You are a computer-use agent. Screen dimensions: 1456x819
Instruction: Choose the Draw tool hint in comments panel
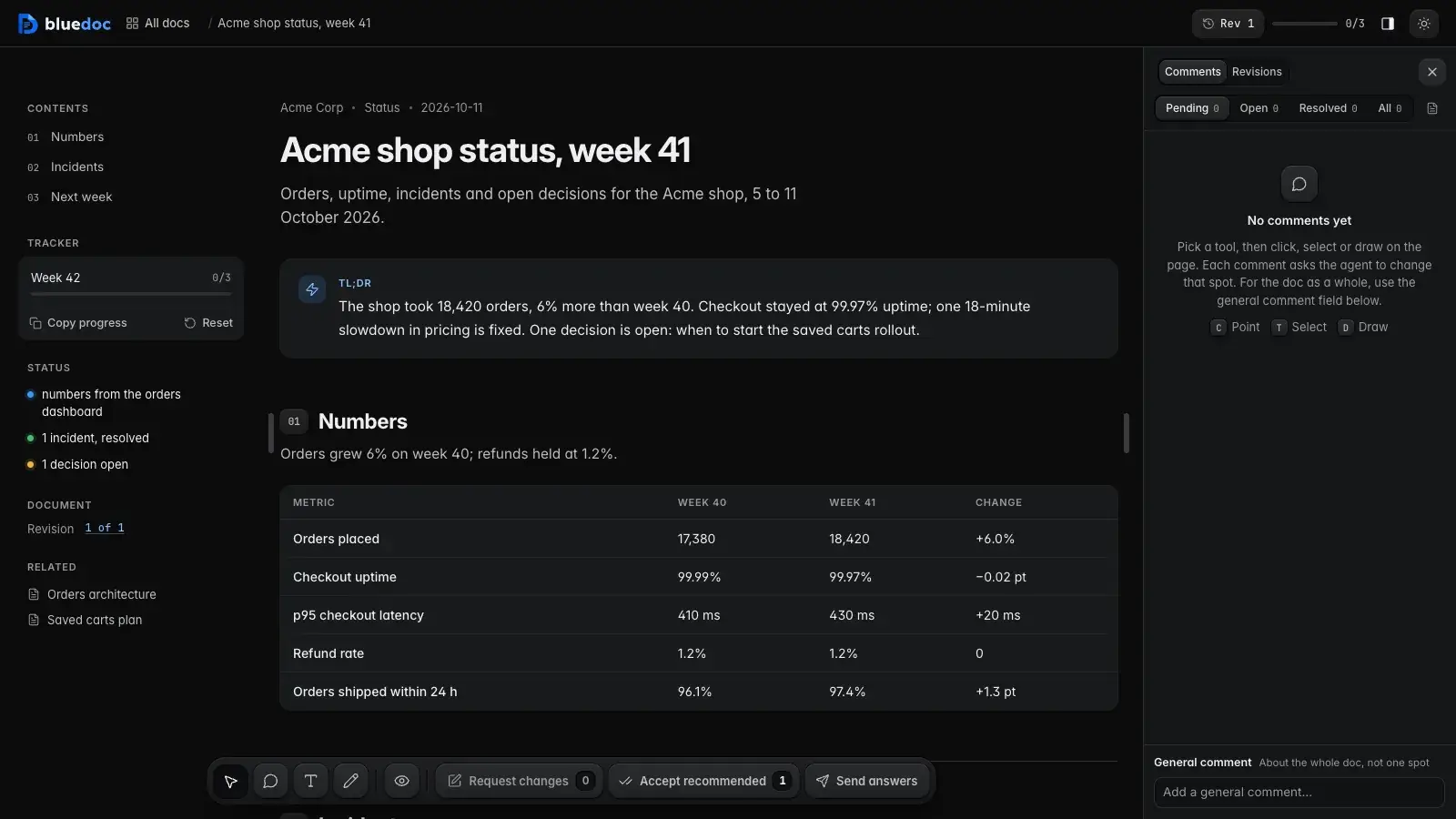coord(1363,328)
